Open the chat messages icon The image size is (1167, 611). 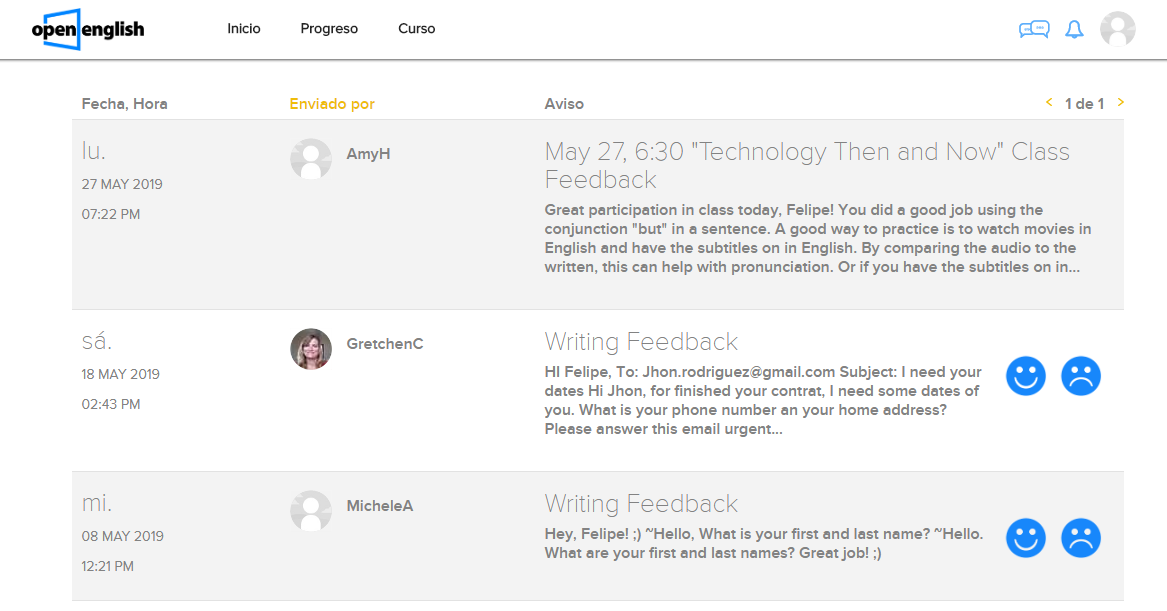(1034, 29)
